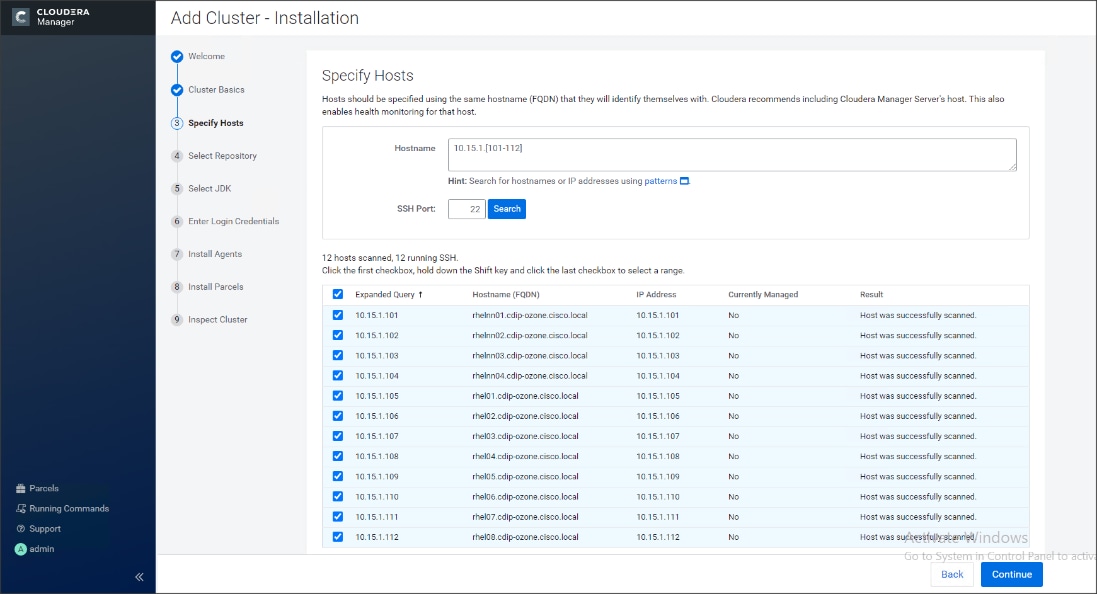The image size is (1097, 594).
Task: Collapse the sidebar with double-chevron icon
Action: 139,577
